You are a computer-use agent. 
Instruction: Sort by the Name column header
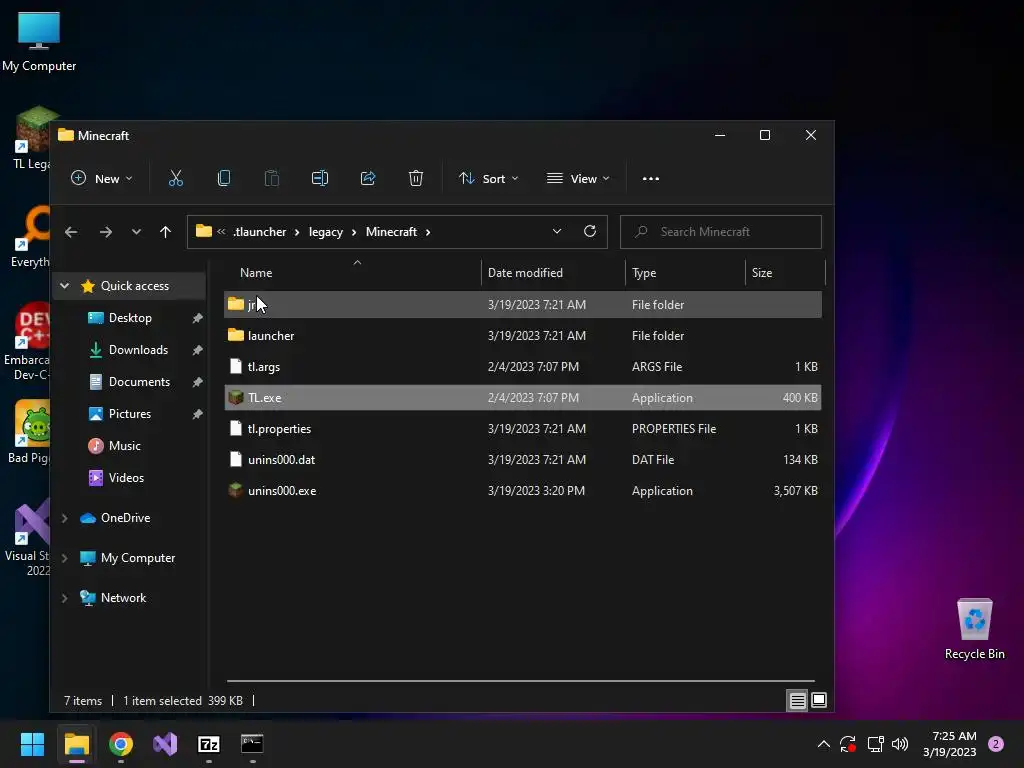[x=256, y=273]
